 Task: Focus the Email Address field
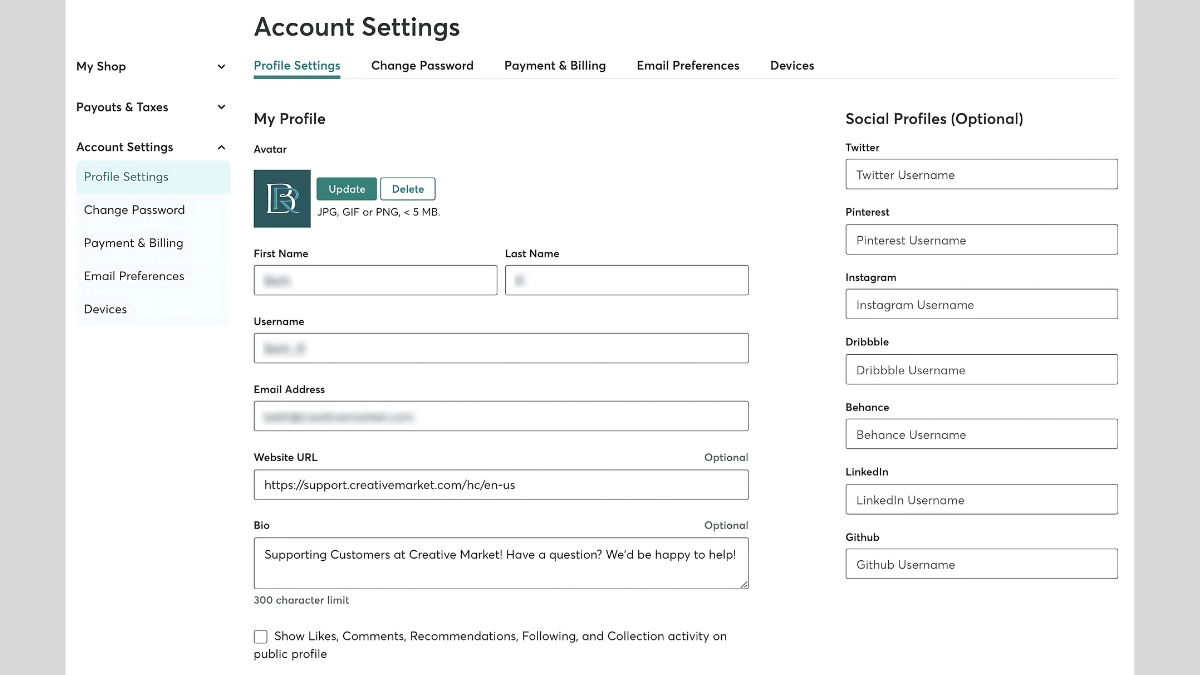(x=501, y=416)
